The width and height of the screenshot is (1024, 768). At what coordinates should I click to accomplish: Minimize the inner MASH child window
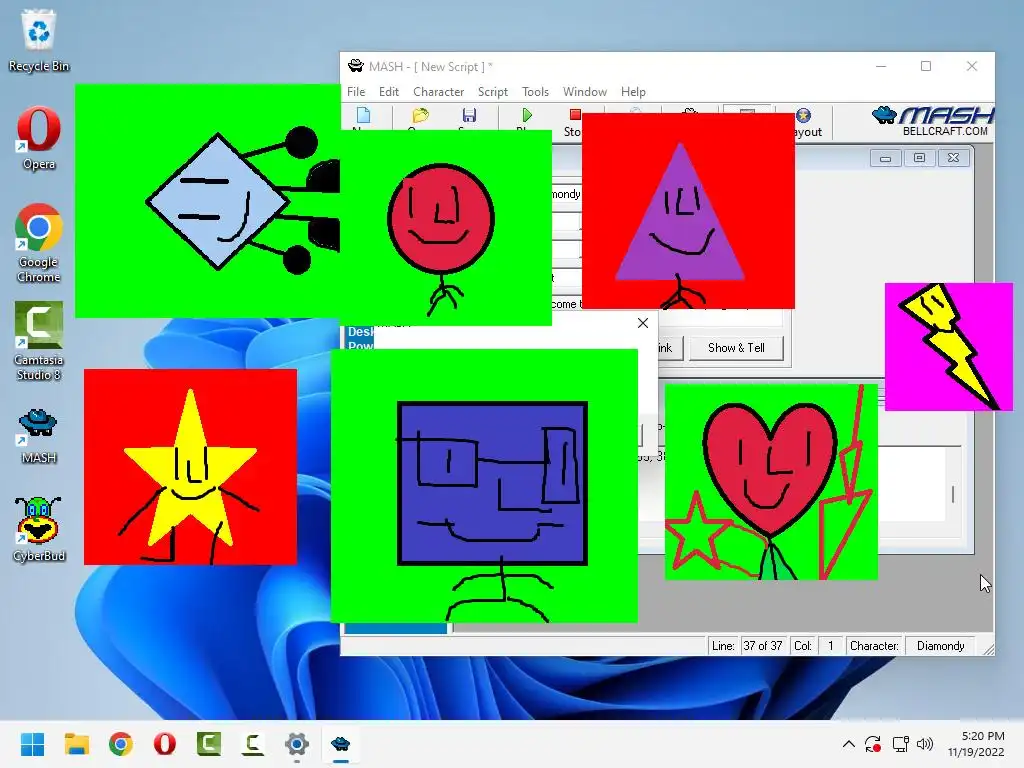pyautogui.click(x=886, y=158)
